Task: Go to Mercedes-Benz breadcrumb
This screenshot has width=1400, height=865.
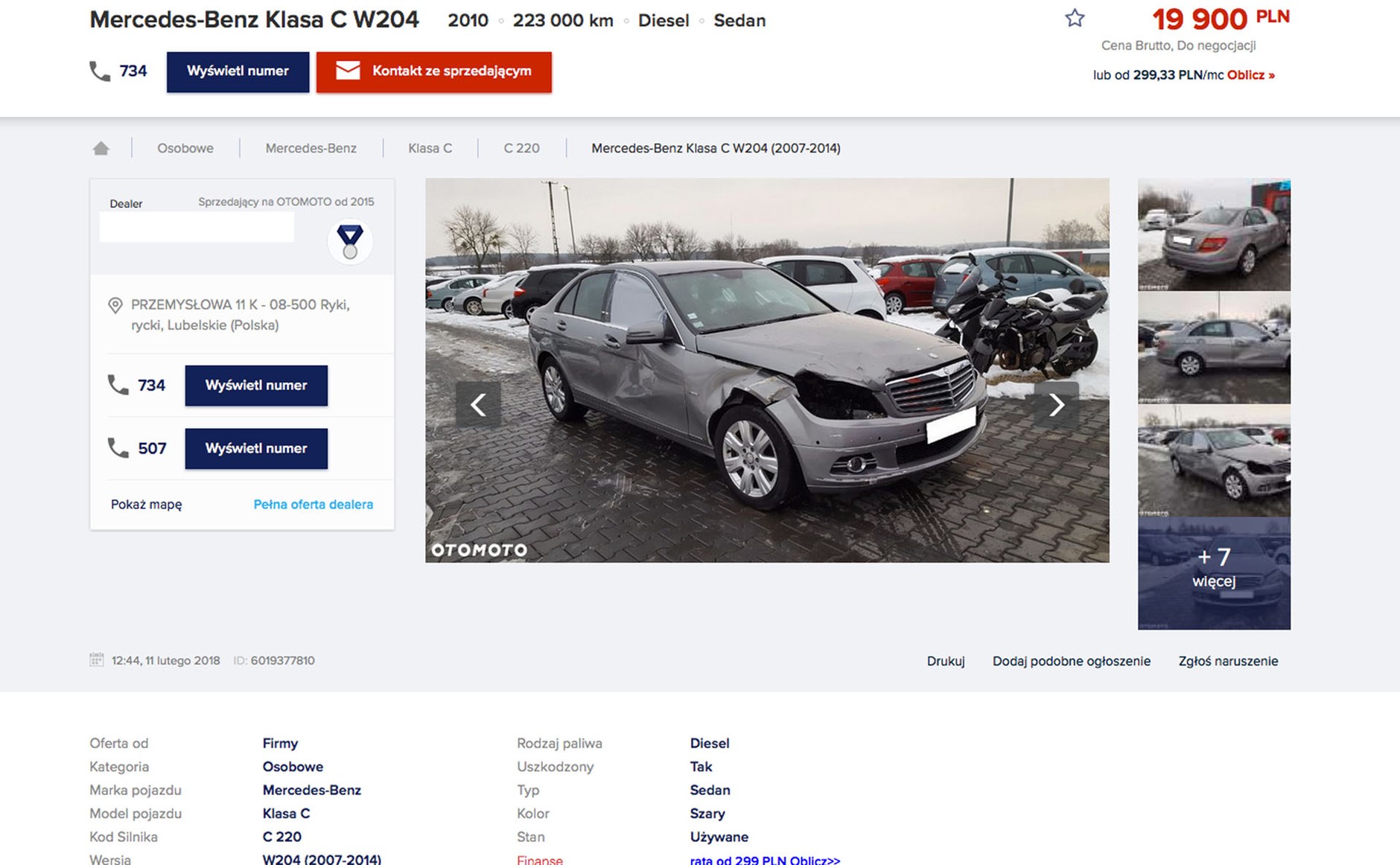Action: coord(311,148)
